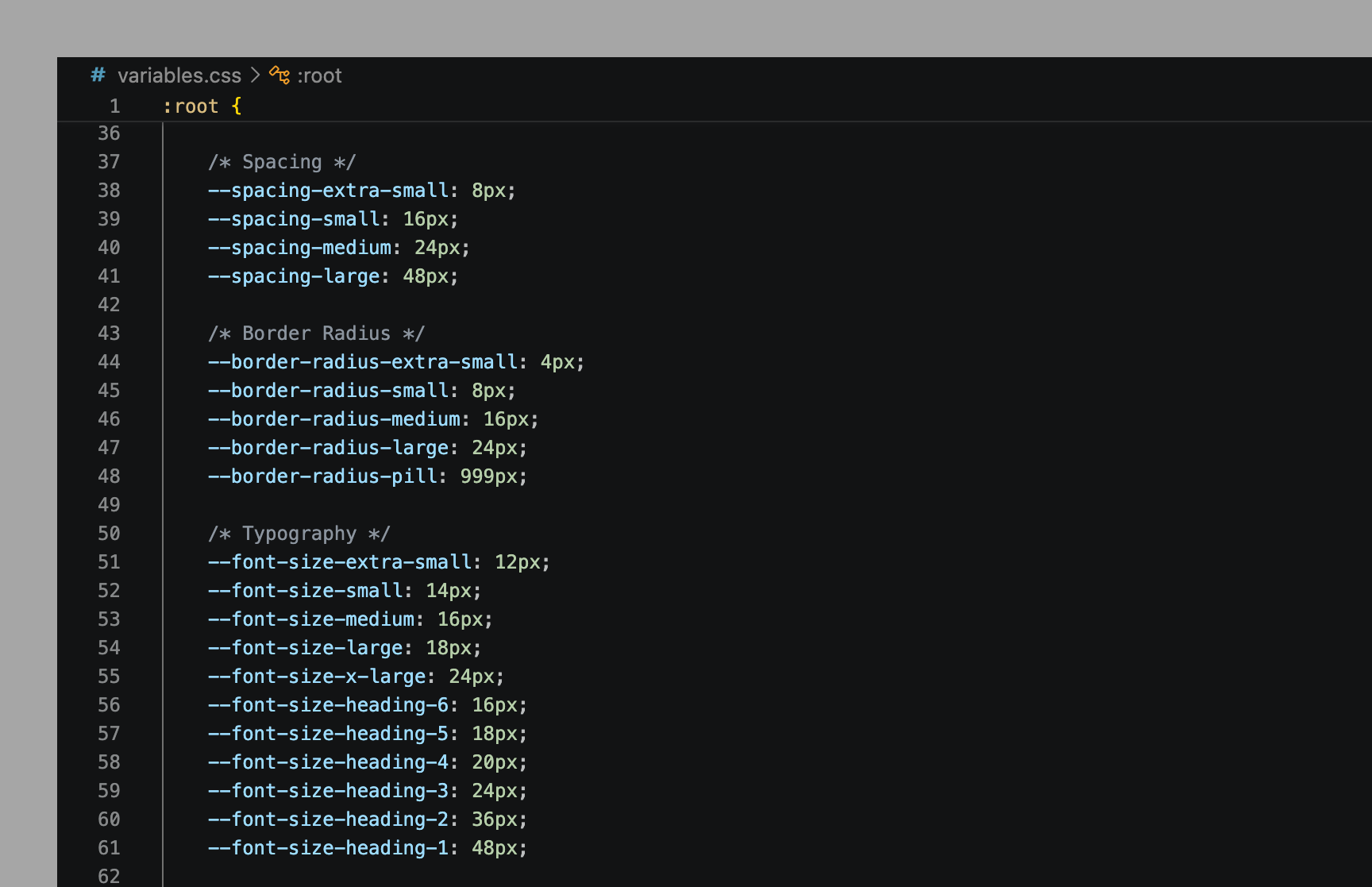The image size is (1372, 887).
Task: Open variables.css breadcrumb item
Action: [x=179, y=75]
